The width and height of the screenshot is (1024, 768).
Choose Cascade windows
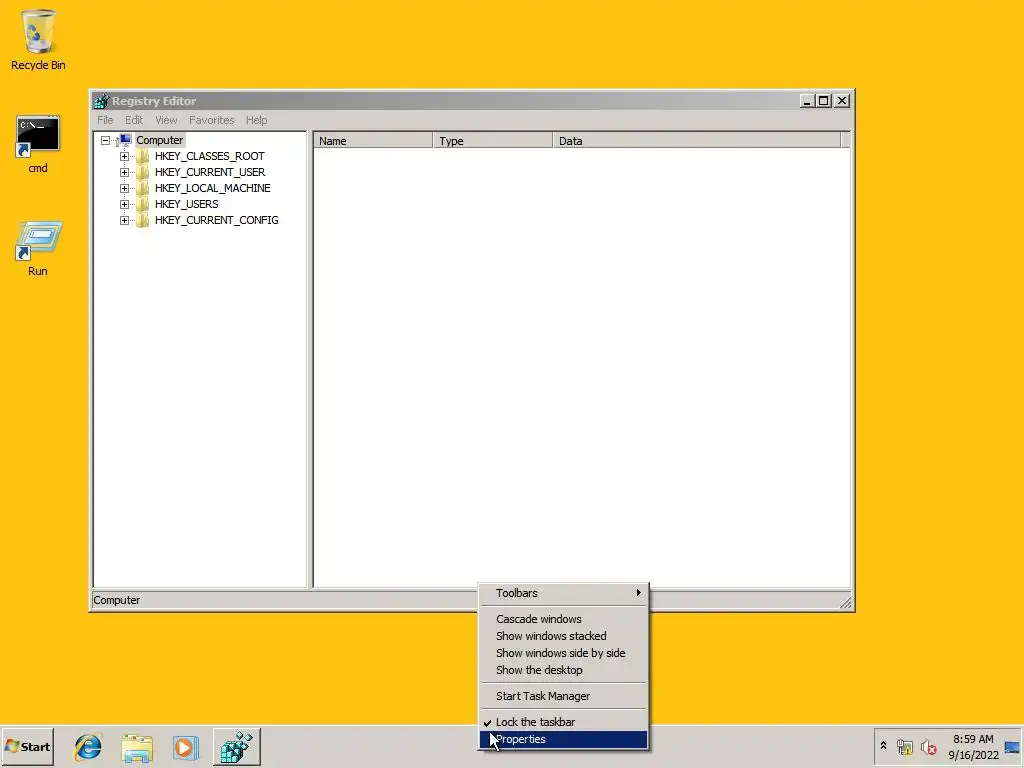(x=564, y=619)
